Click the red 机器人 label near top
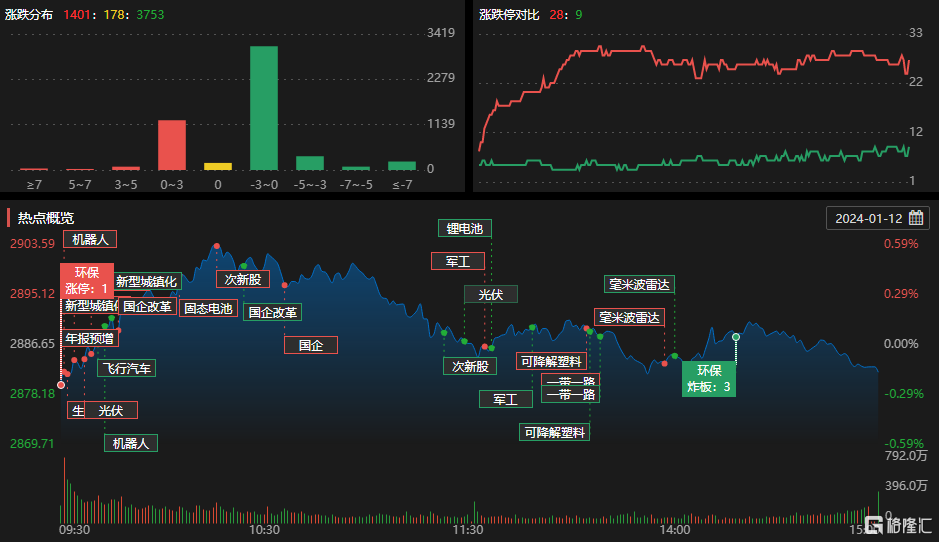 90,240
